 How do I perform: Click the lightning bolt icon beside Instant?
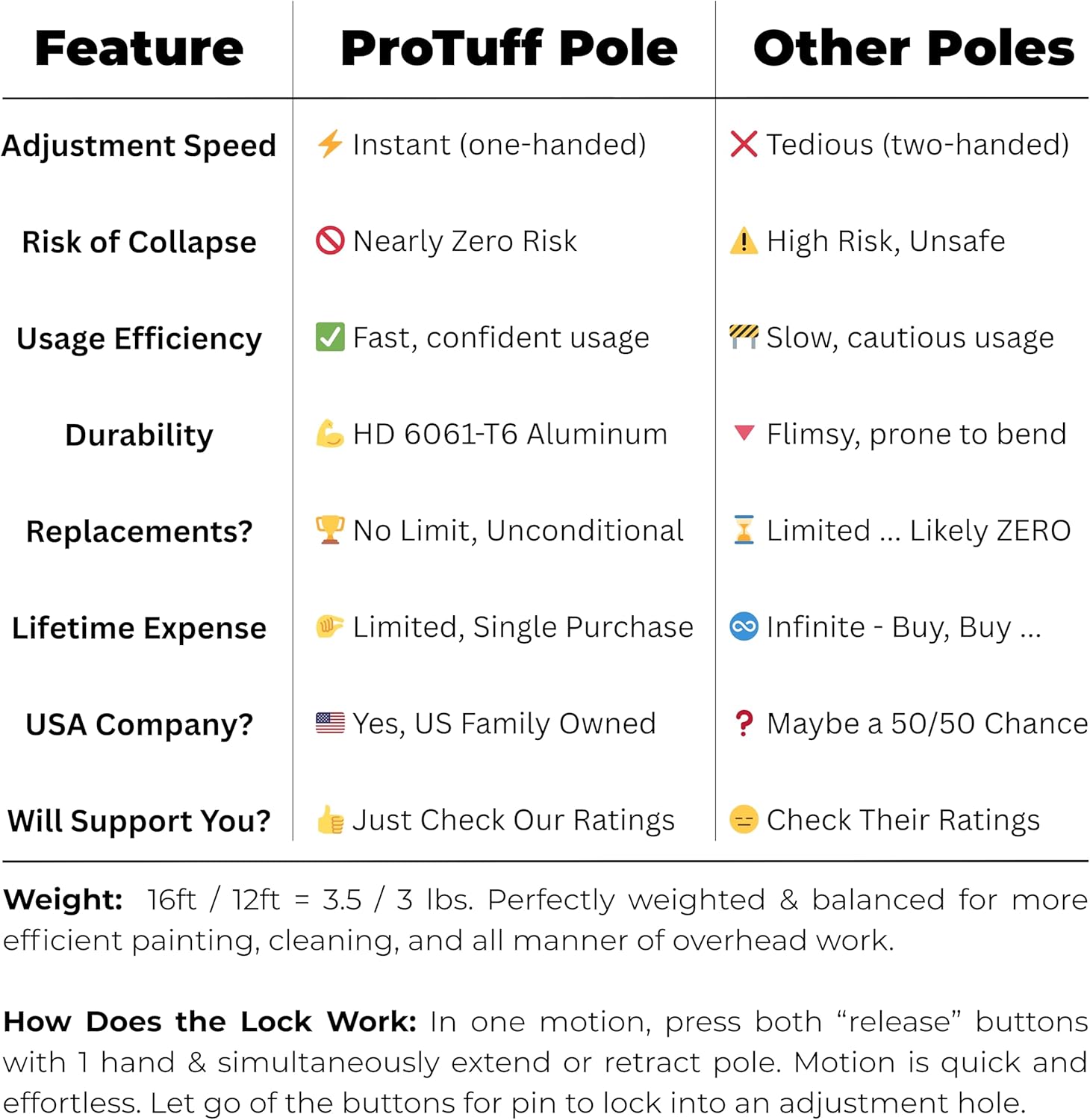pyautogui.click(x=330, y=144)
